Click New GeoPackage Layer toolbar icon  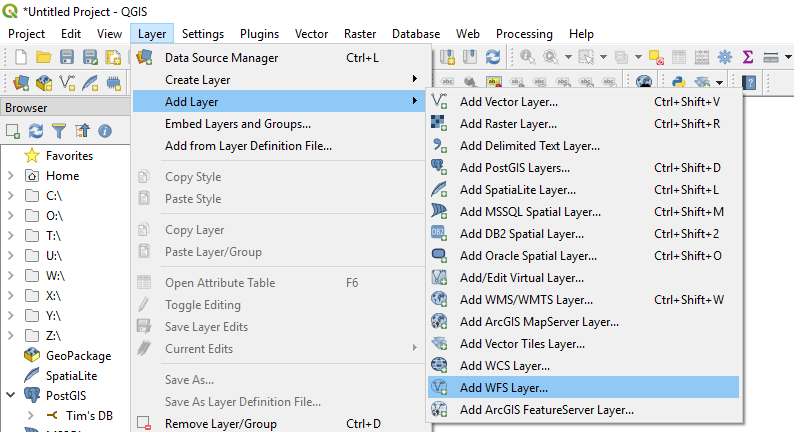pyautogui.click(x=44, y=82)
